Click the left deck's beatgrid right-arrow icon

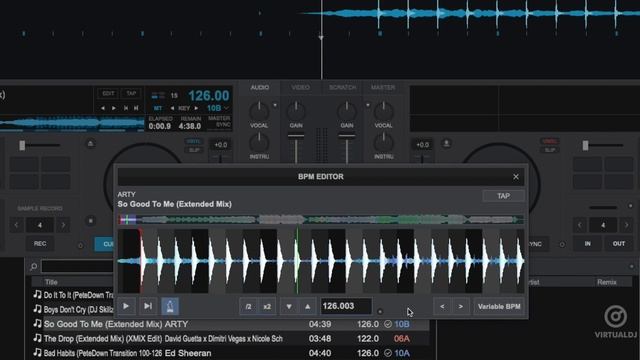[x=114, y=108]
